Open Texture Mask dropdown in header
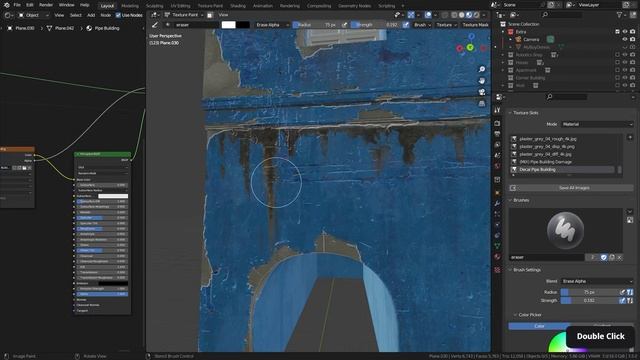The height and width of the screenshot is (360, 640). click(475, 25)
